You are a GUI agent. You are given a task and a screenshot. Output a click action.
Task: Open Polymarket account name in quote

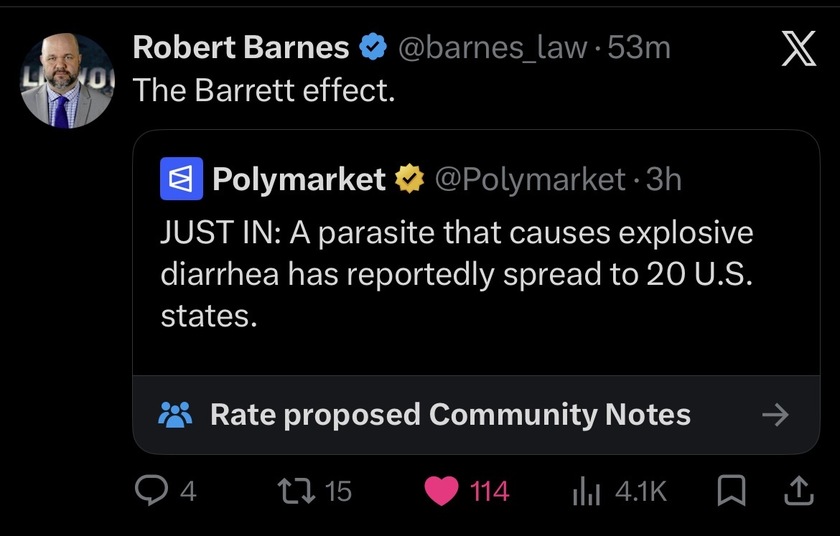click(x=299, y=179)
